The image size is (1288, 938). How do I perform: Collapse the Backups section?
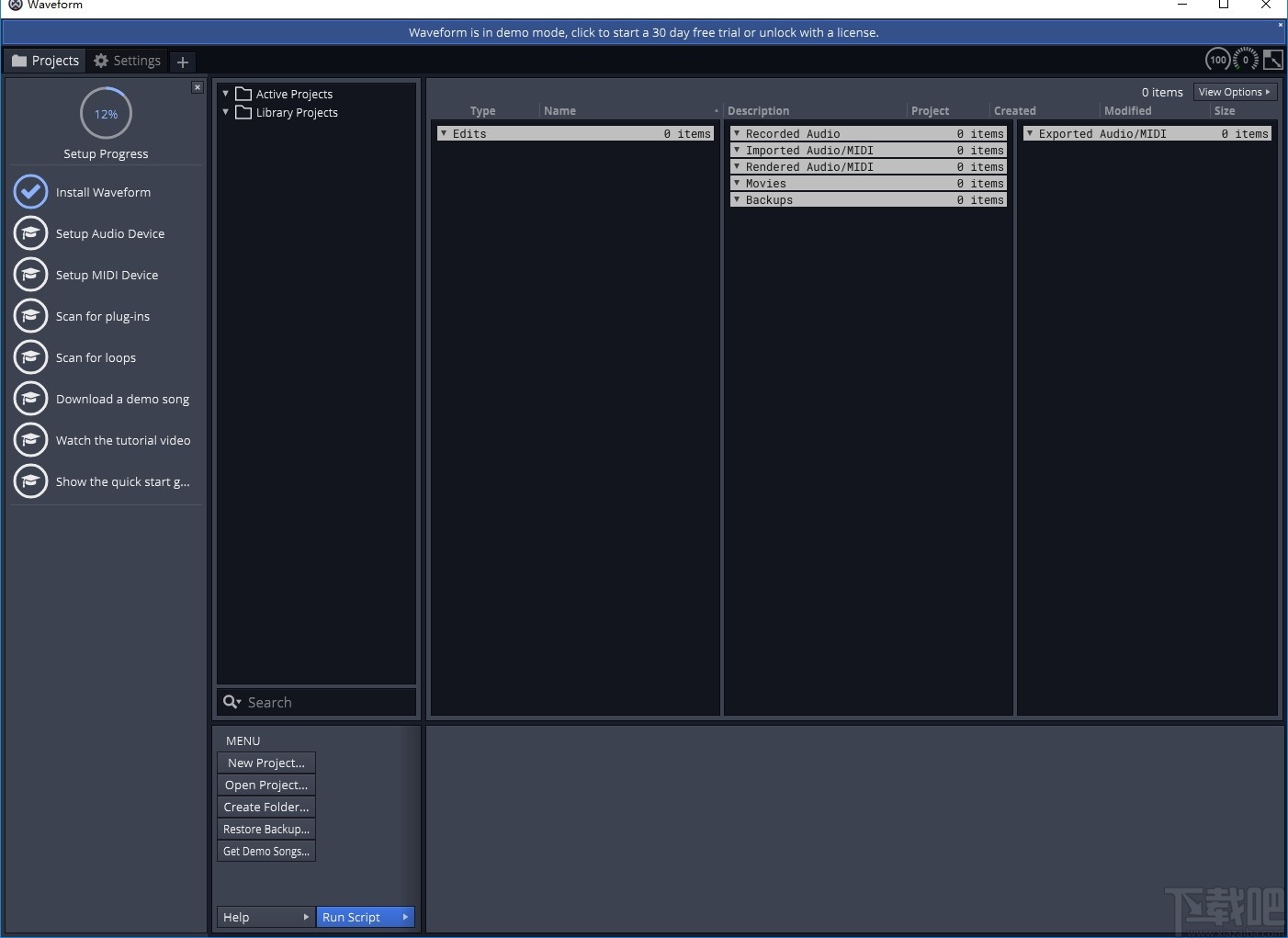click(x=737, y=199)
